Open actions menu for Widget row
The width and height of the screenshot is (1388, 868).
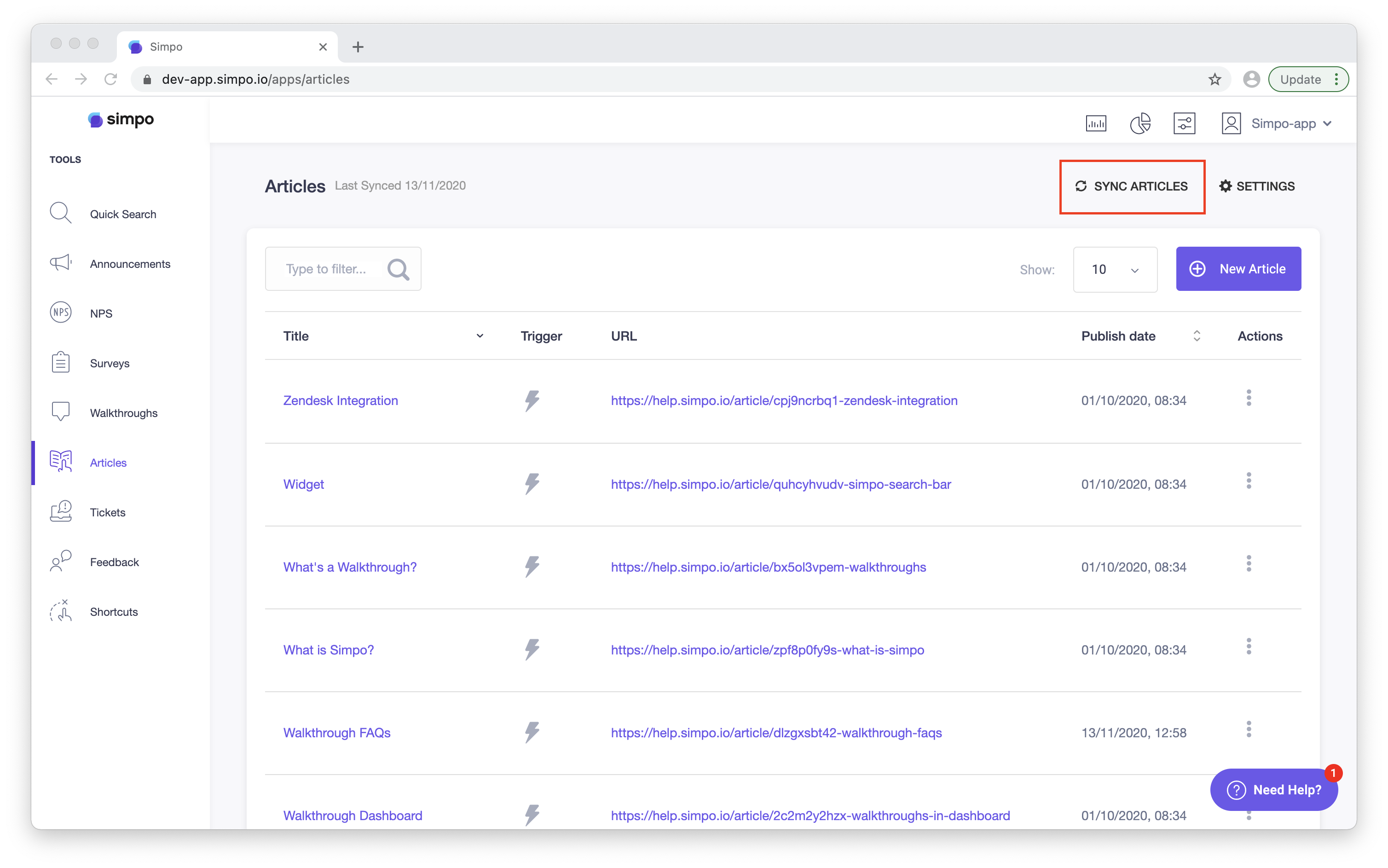point(1249,480)
